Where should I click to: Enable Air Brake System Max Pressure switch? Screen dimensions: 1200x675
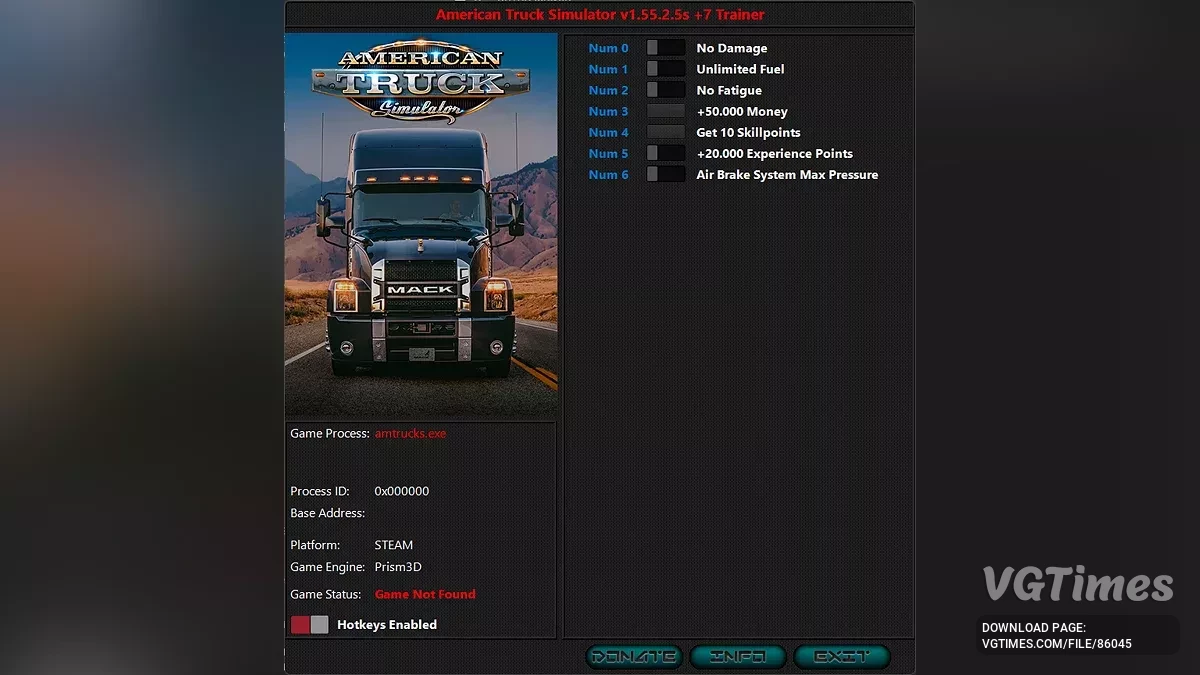pos(666,174)
